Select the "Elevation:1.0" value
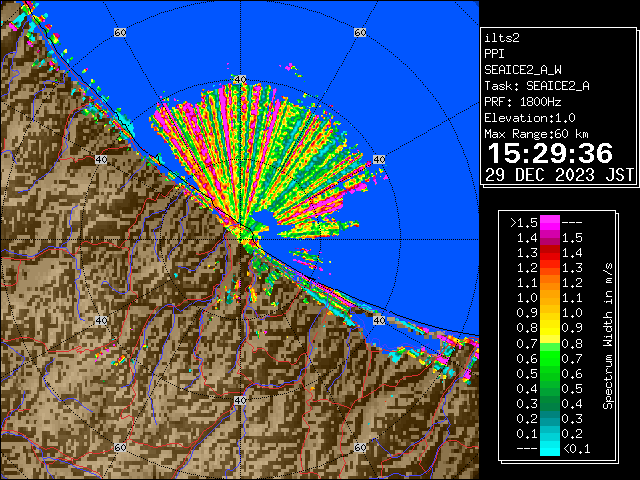Image resolution: width=640 pixels, height=480 pixels. point(530,118)
